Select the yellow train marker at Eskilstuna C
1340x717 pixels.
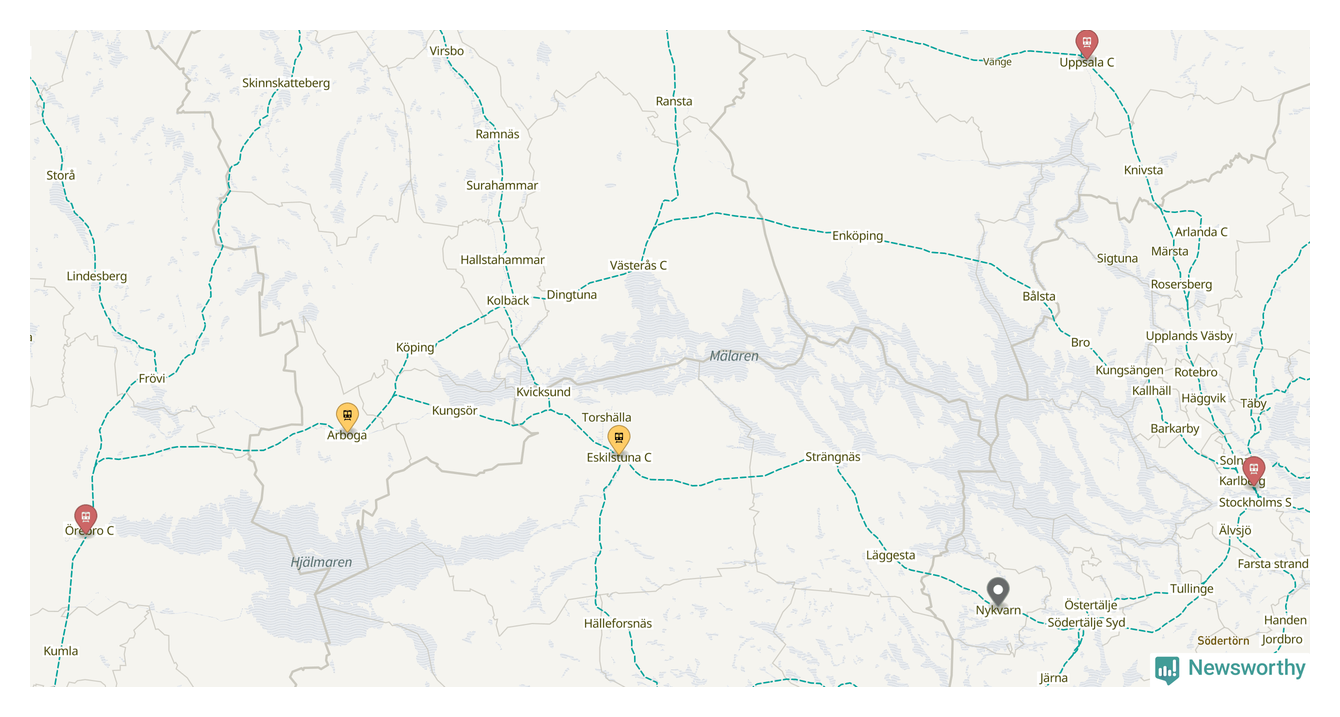tap(619, 439)
